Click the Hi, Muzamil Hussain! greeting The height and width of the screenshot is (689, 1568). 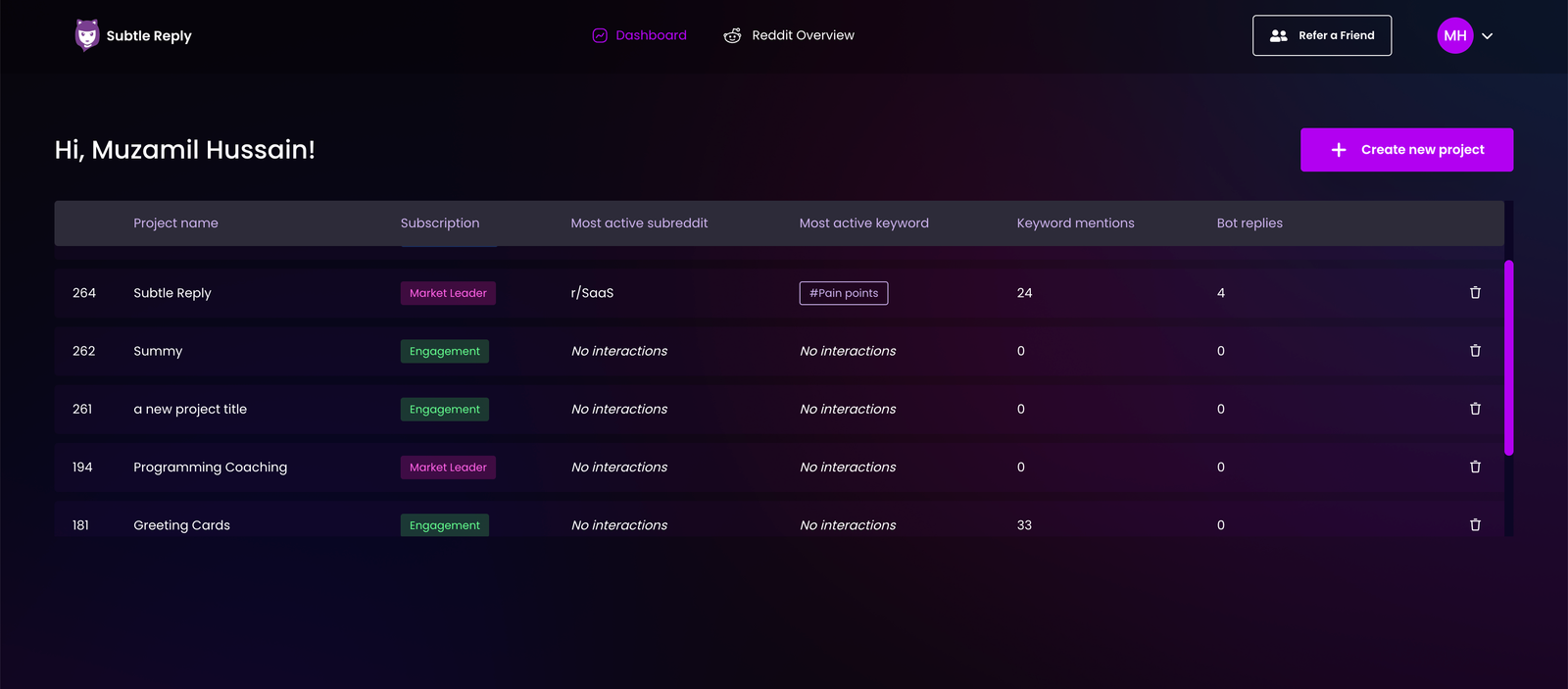coord(185,150)
